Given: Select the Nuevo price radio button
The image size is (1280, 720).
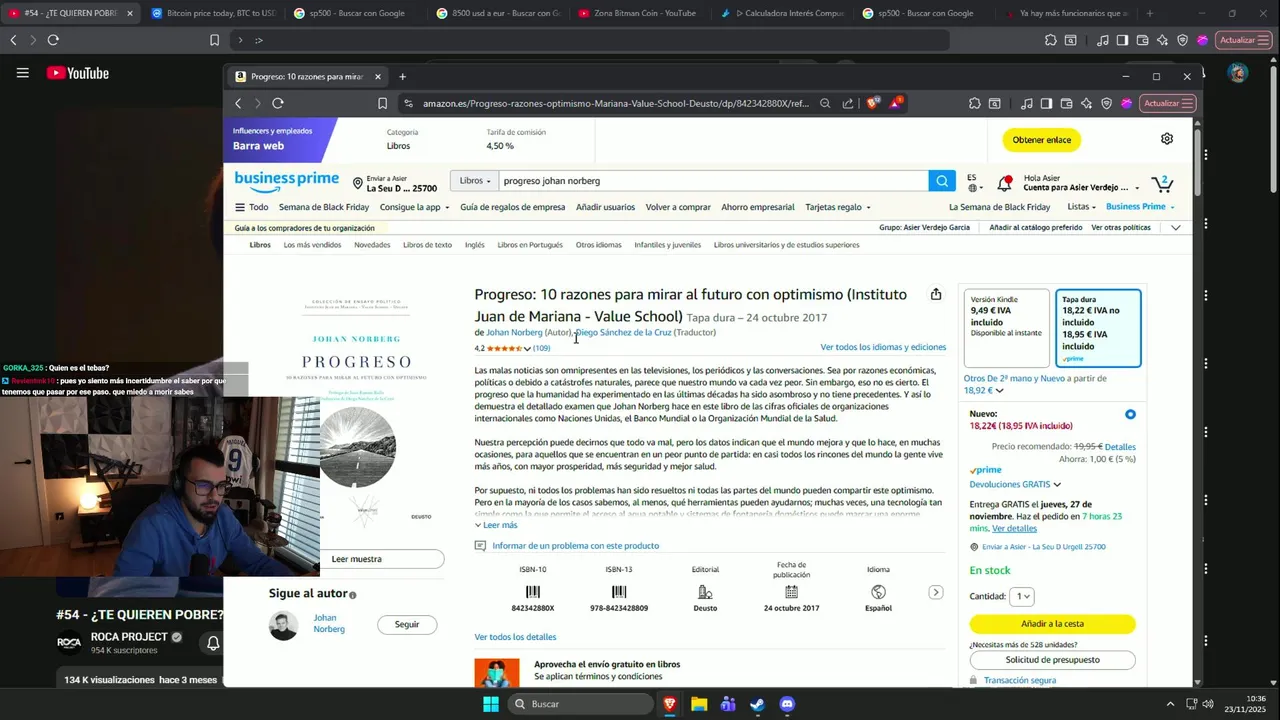Looking at the screenshot, I should coord(1130,414).
